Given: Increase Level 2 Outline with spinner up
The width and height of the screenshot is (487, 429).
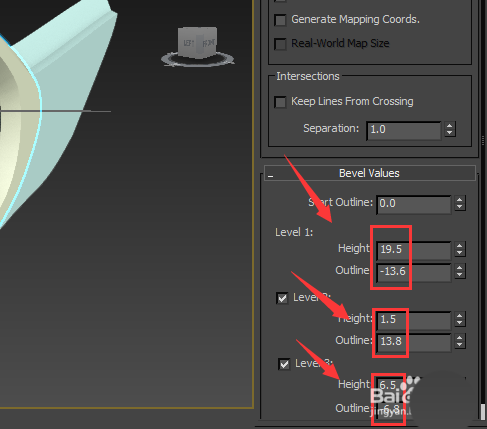Looking at the screenshot, I should pyautogui.click(x=460, y=338).
